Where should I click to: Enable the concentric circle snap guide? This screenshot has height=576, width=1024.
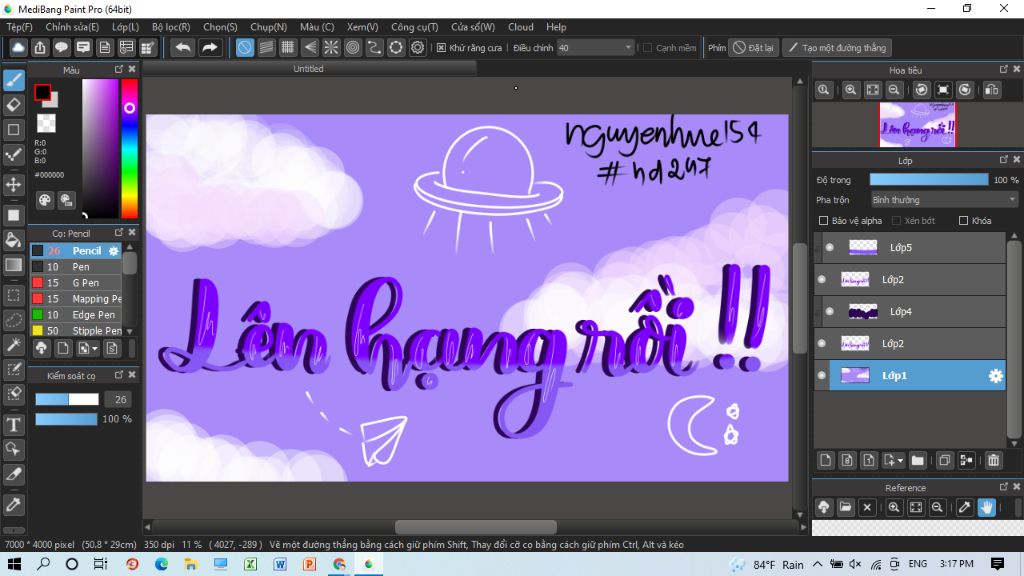tap(353, 48)
